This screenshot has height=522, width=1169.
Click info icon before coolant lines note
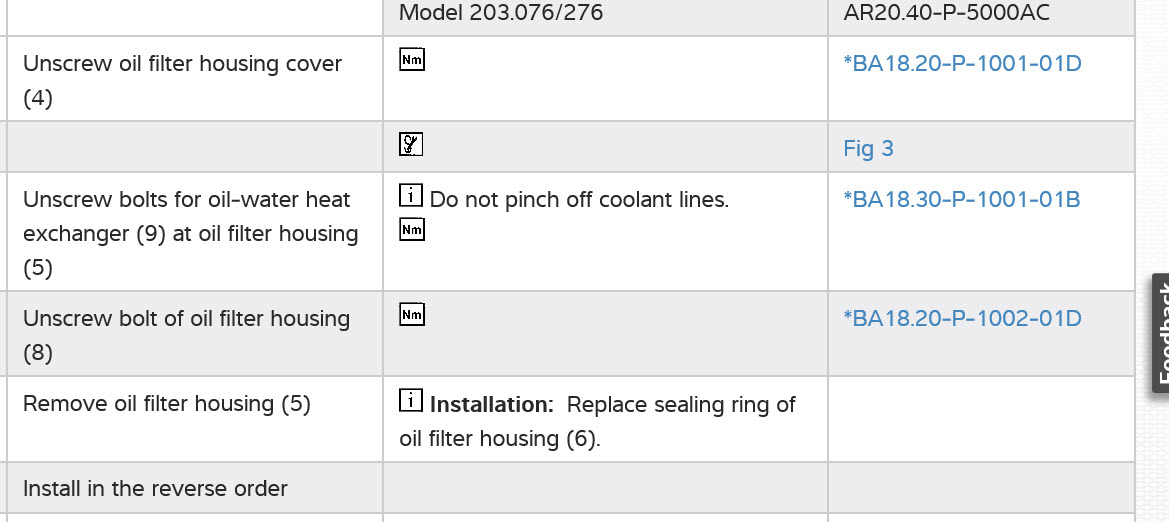411,197
